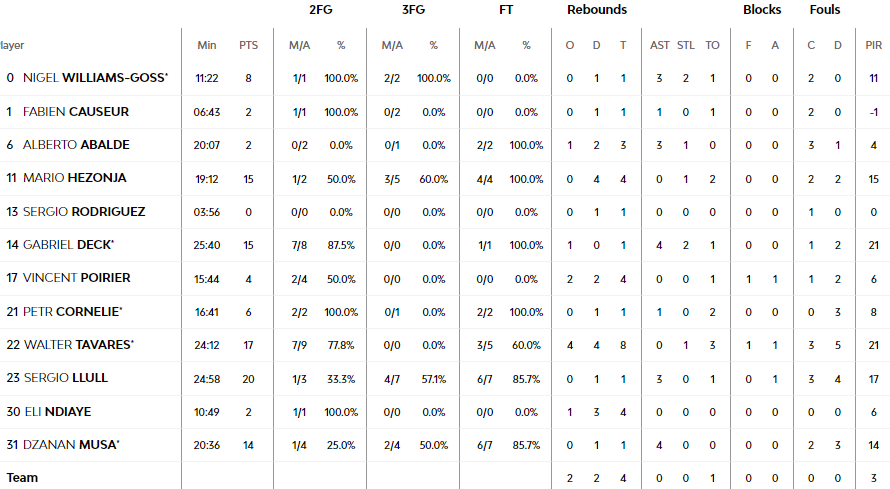This screenshot has height=489, width=890.
Task: Open Fabien Causeur player link
Action: click(75, 112)
